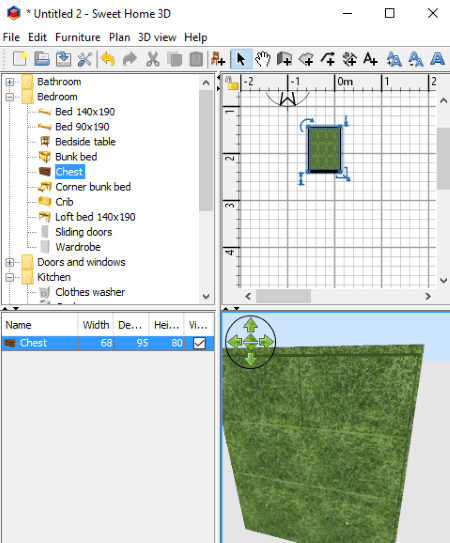This screenshot has width=450, height=543.
Task: Save the home using toolbar icon
Action: point(64,59)
